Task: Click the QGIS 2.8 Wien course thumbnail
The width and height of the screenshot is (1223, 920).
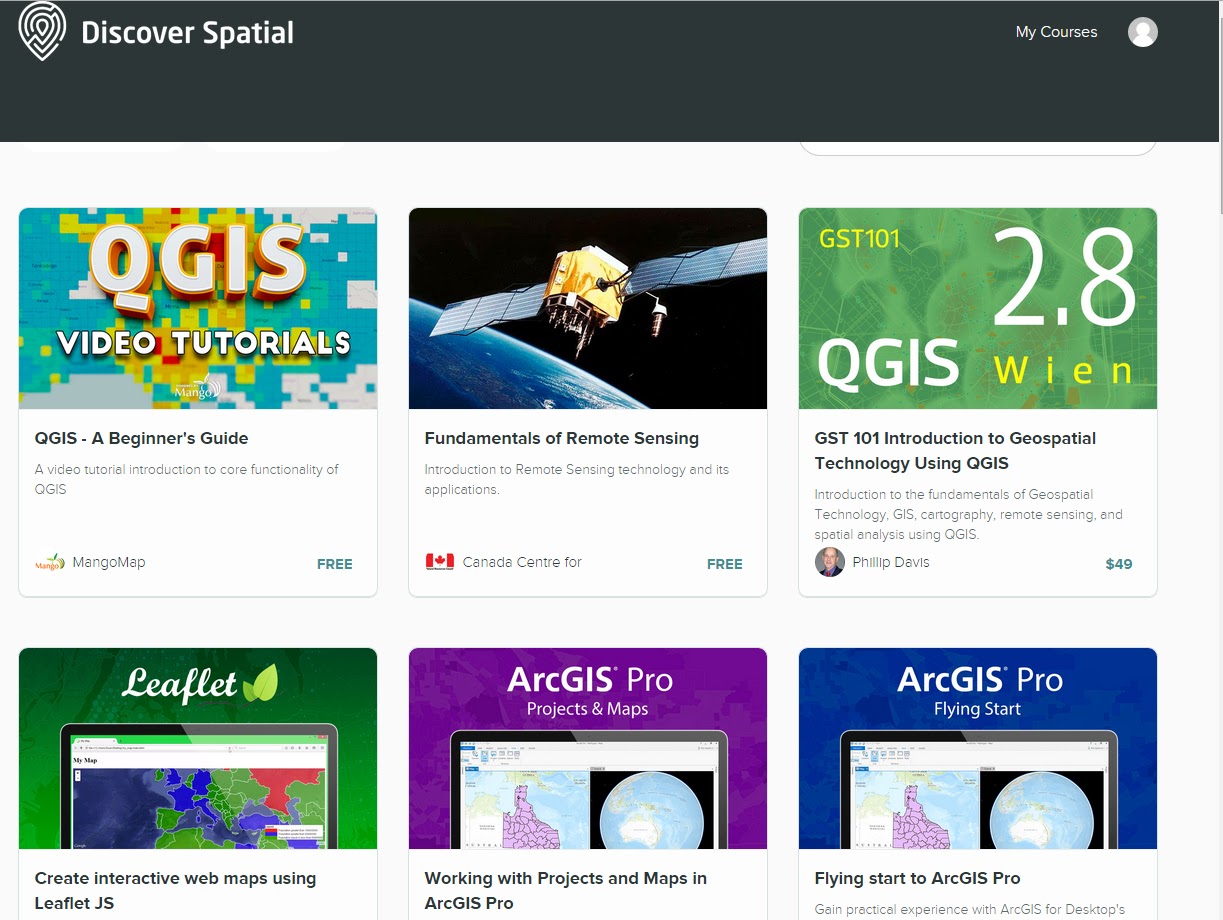Action: pyautogui.click(x=977, y=307)
